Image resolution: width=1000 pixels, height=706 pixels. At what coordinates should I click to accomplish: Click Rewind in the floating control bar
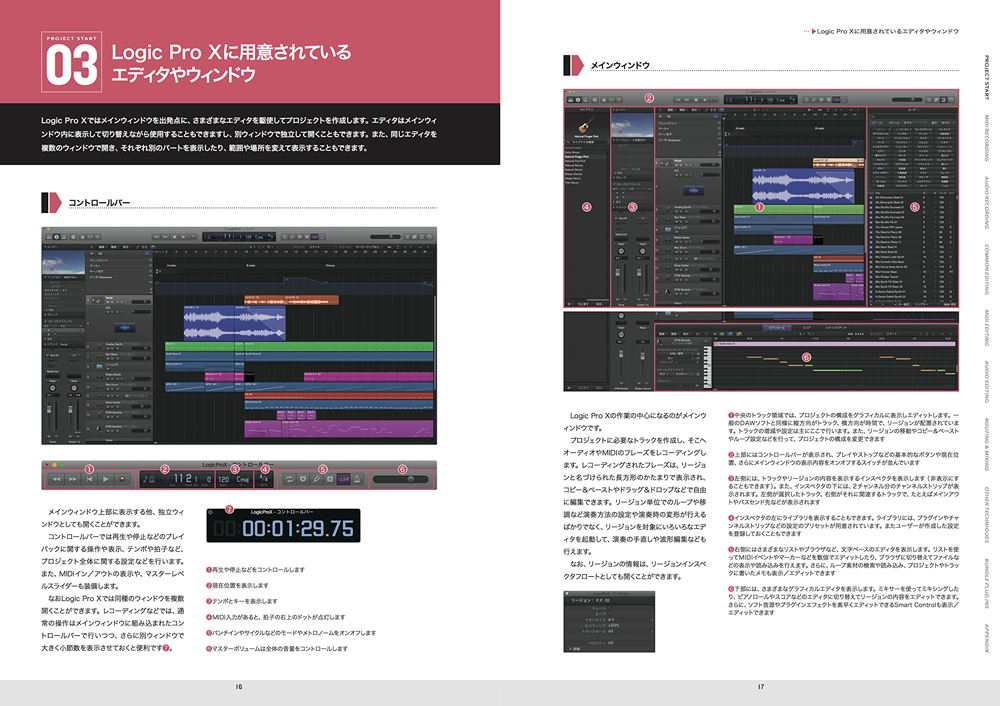coord(57,479)
